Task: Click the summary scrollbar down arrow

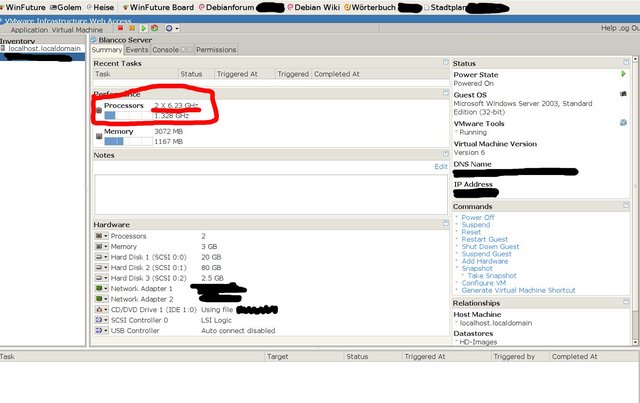Action: click(636, 342)
